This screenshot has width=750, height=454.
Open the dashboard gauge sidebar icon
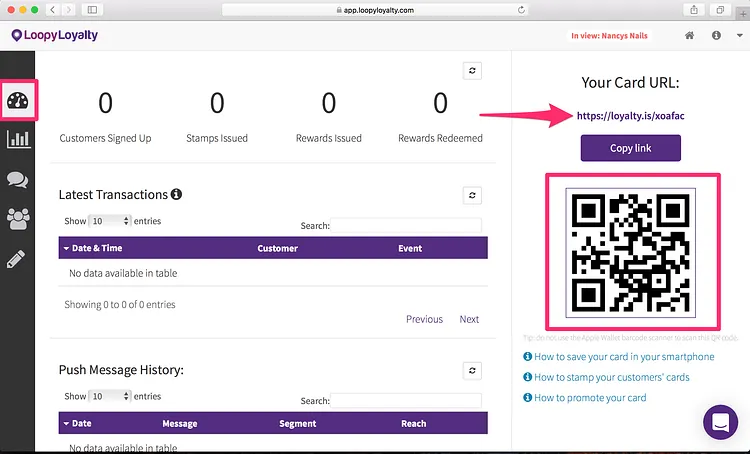[x=18, y=100]
